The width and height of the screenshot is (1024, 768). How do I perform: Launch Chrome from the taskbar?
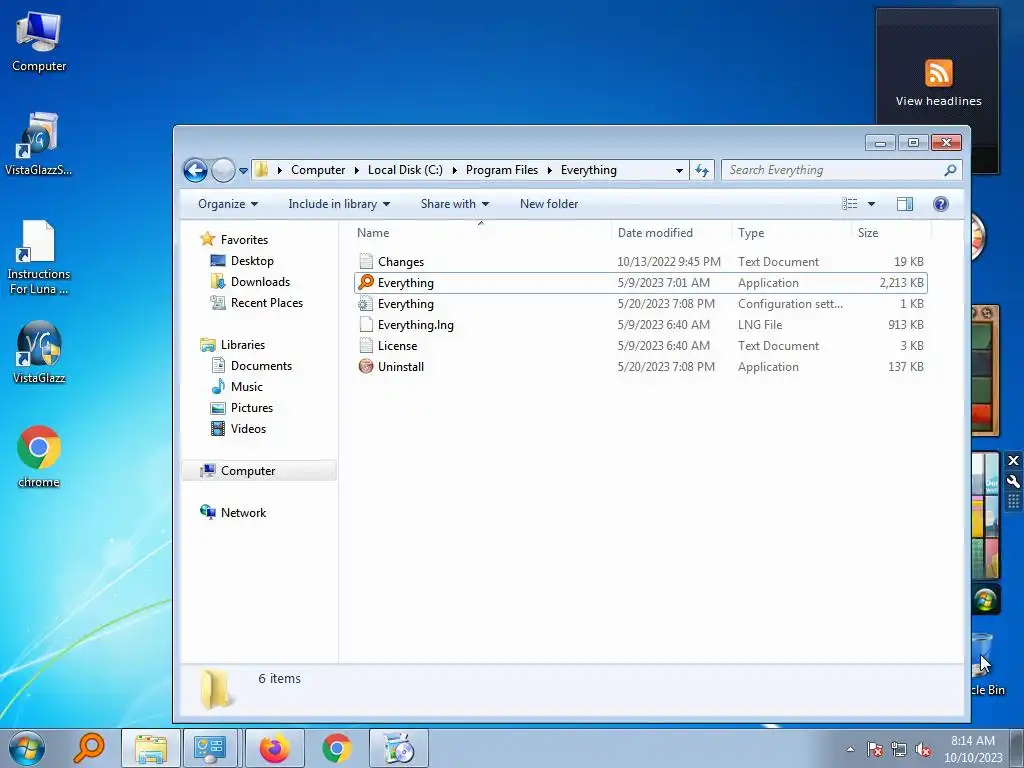click(x=336, y=748)
